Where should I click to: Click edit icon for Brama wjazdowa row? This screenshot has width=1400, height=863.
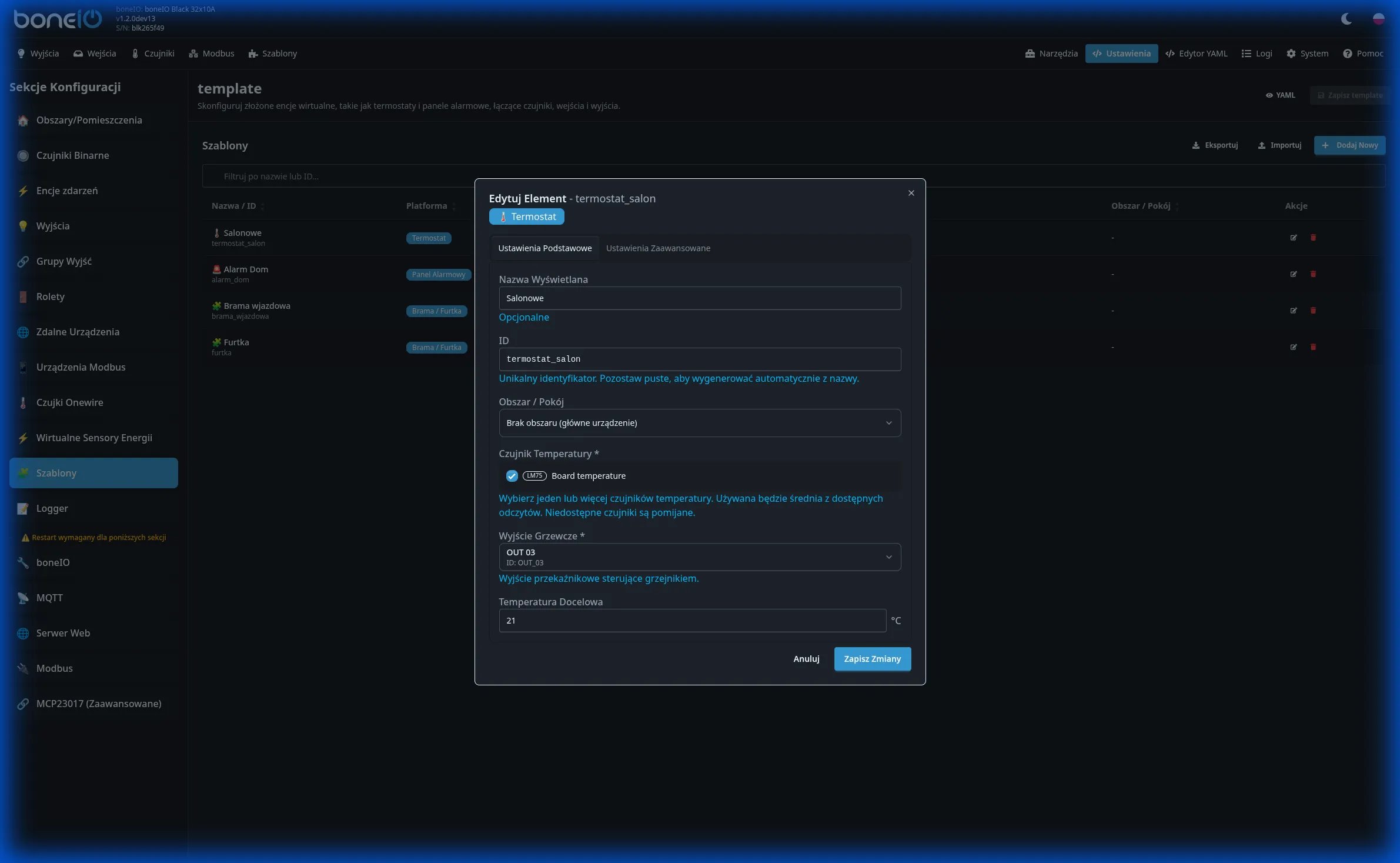(1294, 311)
